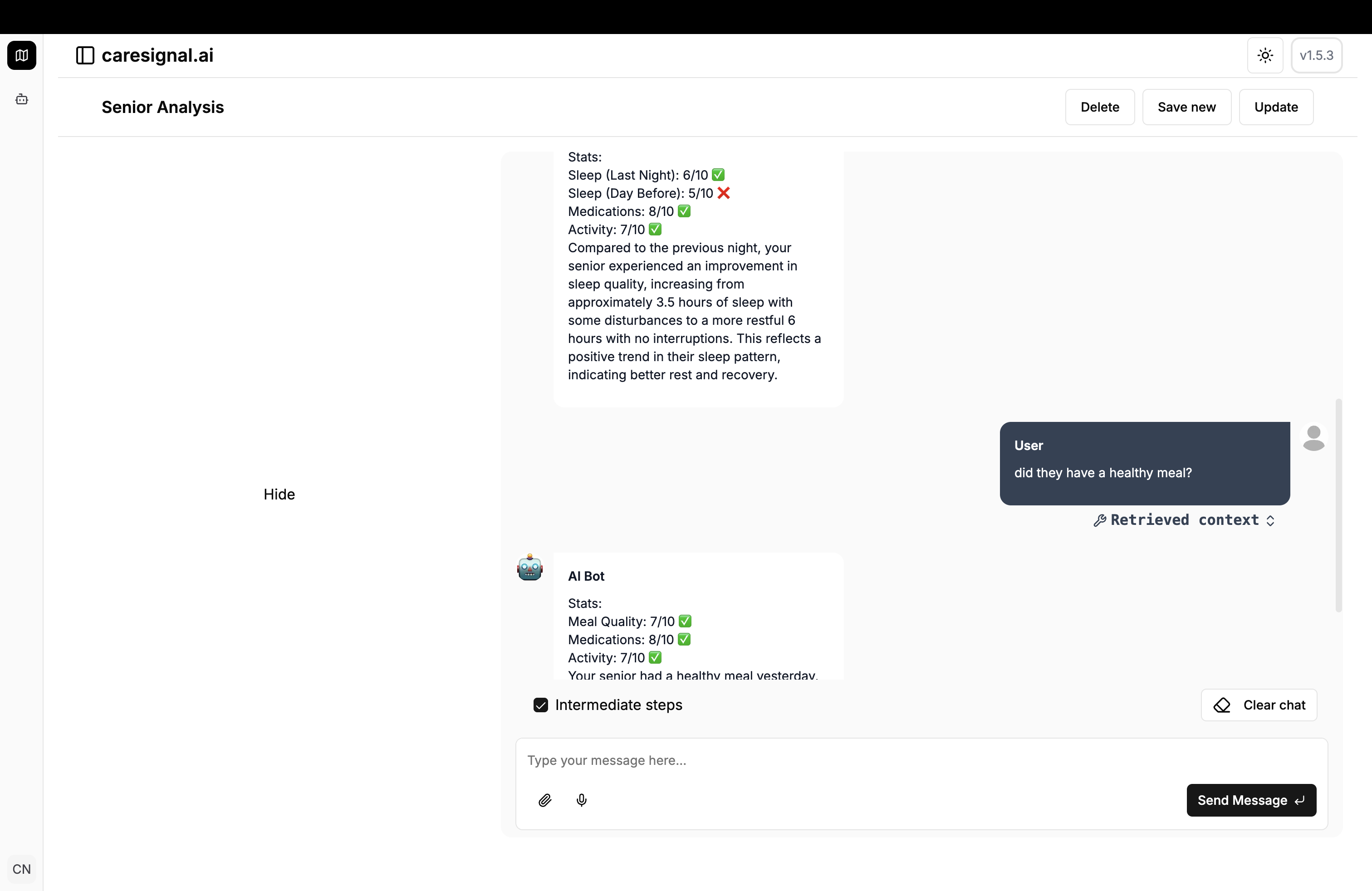This screenshot has height=891, width=1372.
Task: Click the microphone voice input icon
Action: (x=582, y=800)
